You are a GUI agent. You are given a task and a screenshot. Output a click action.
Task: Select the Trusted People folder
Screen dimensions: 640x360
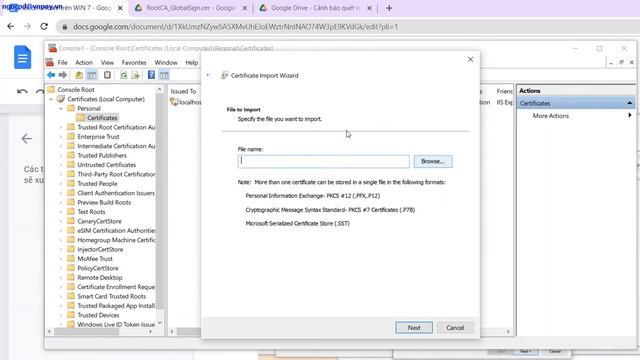(x=97, y=184)
